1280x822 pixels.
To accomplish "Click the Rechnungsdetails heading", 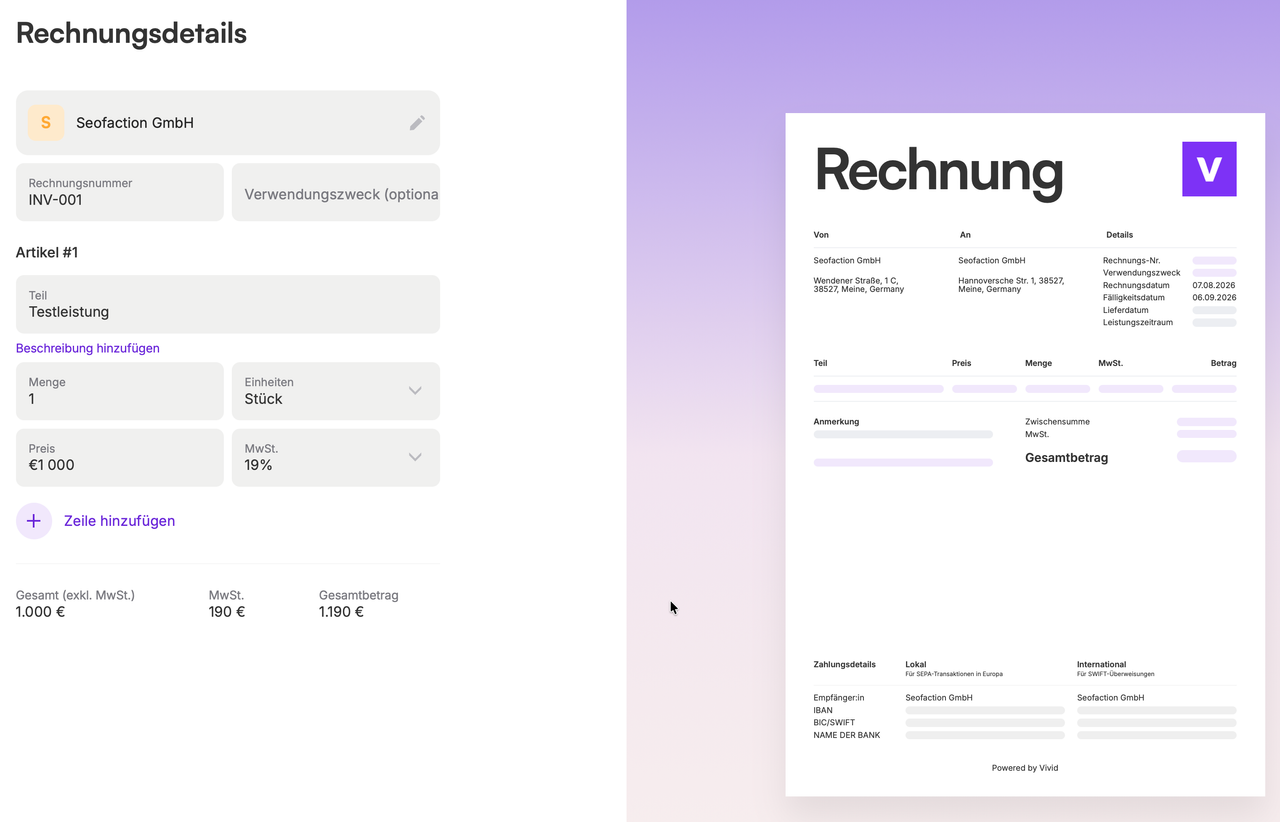I will [x=131, y=33].
